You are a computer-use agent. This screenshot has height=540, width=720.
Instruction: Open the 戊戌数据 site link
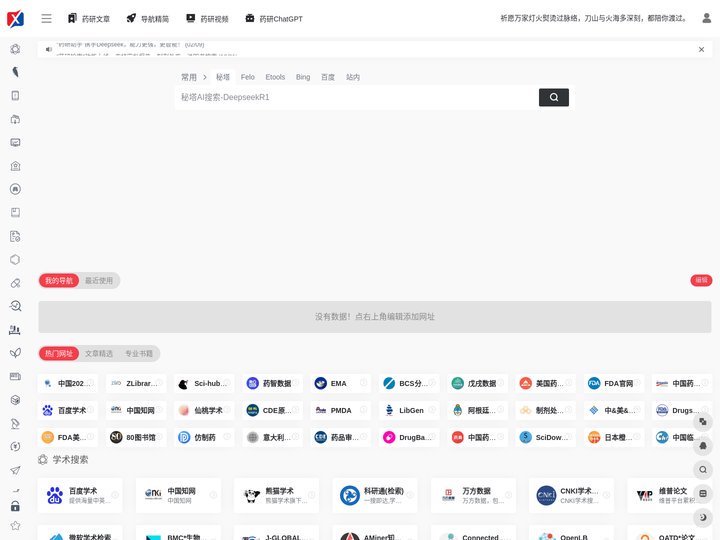coord(477,383)
